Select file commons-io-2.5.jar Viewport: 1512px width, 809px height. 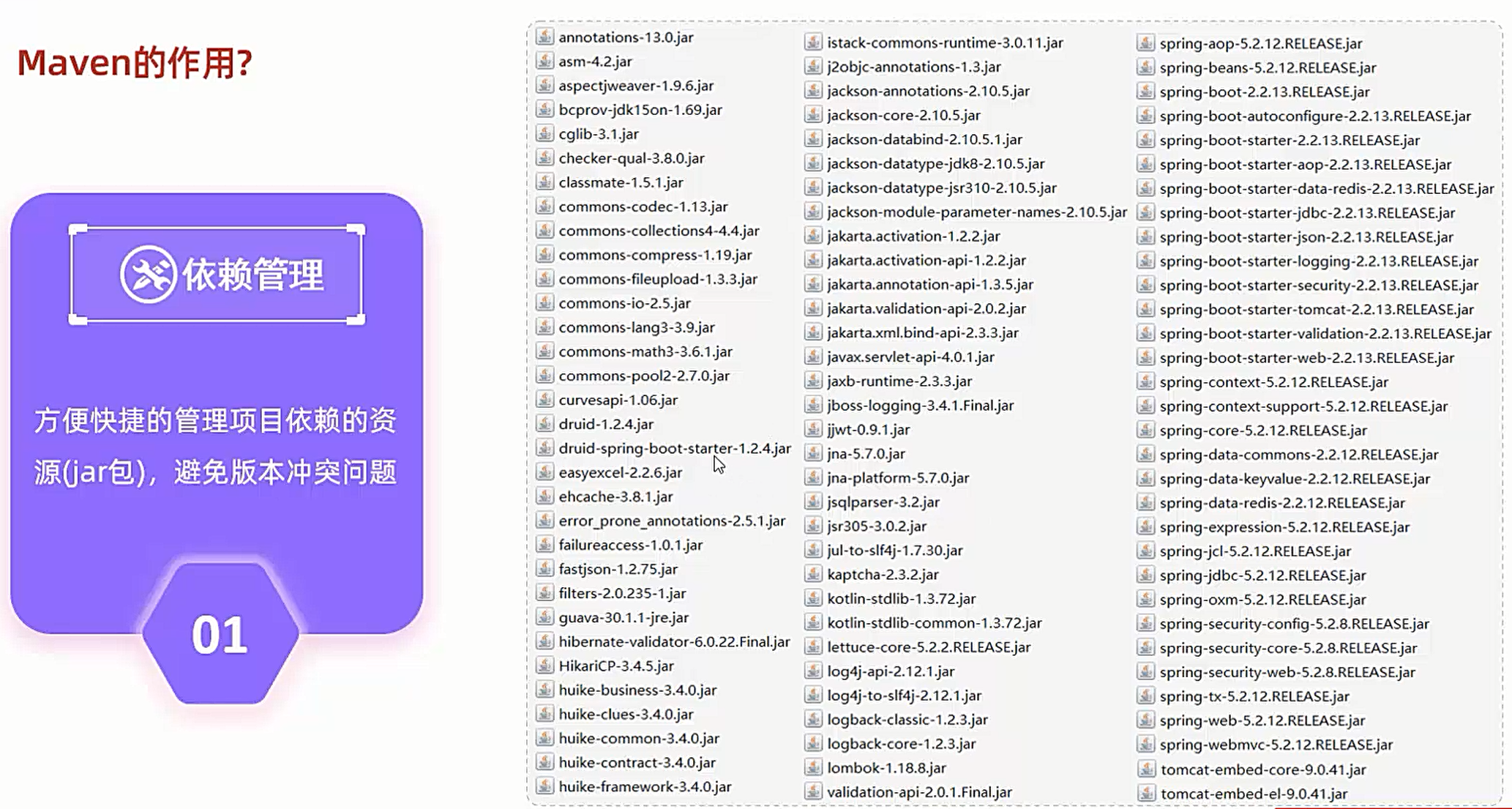[625, 302]
